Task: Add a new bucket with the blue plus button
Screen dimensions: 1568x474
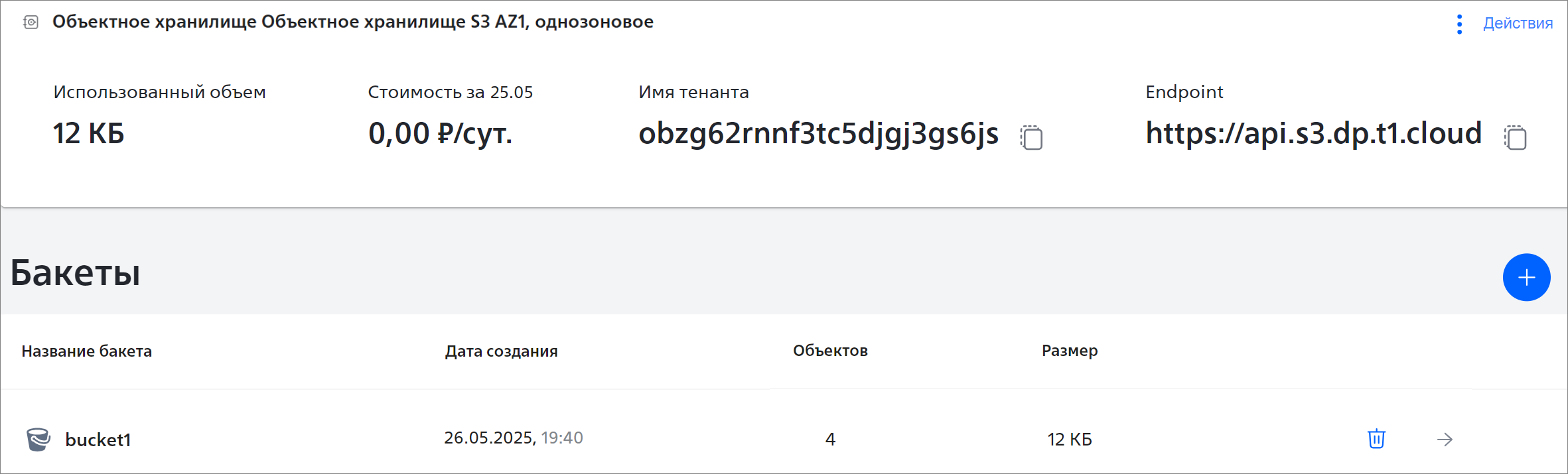Action: click(1526, 277)
